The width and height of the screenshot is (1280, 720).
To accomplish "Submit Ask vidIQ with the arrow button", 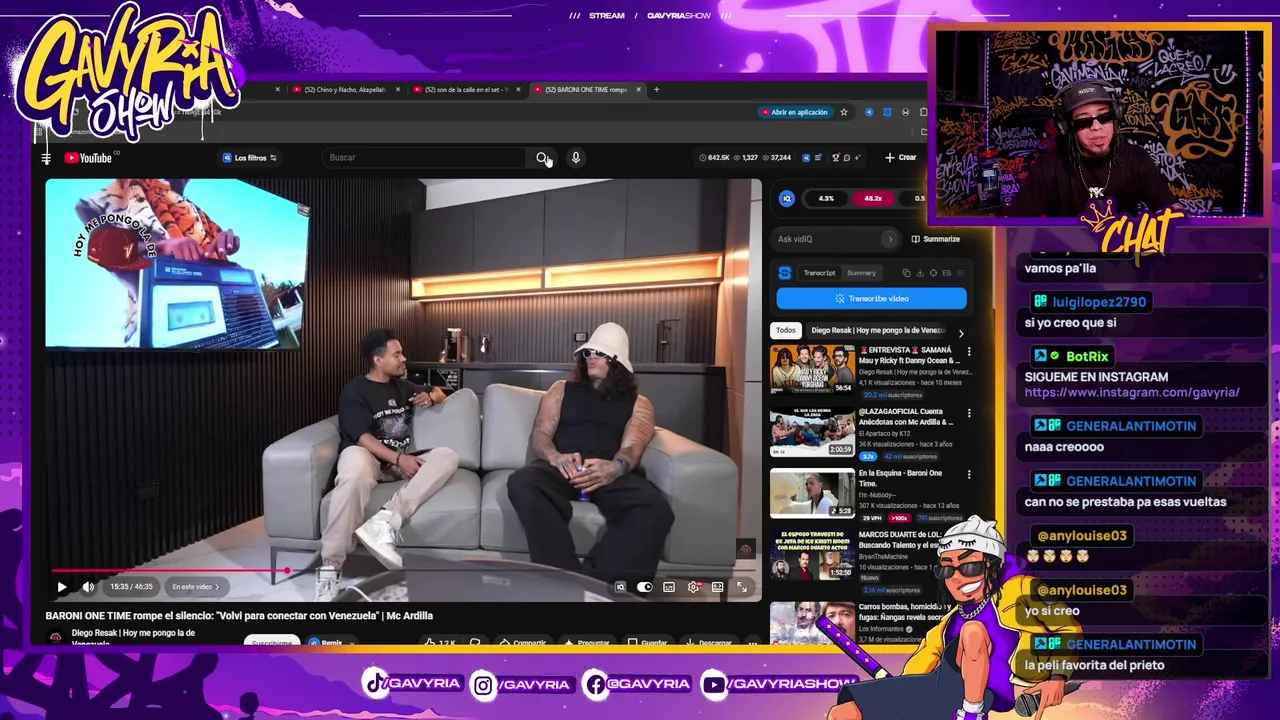I will [890, 239].
